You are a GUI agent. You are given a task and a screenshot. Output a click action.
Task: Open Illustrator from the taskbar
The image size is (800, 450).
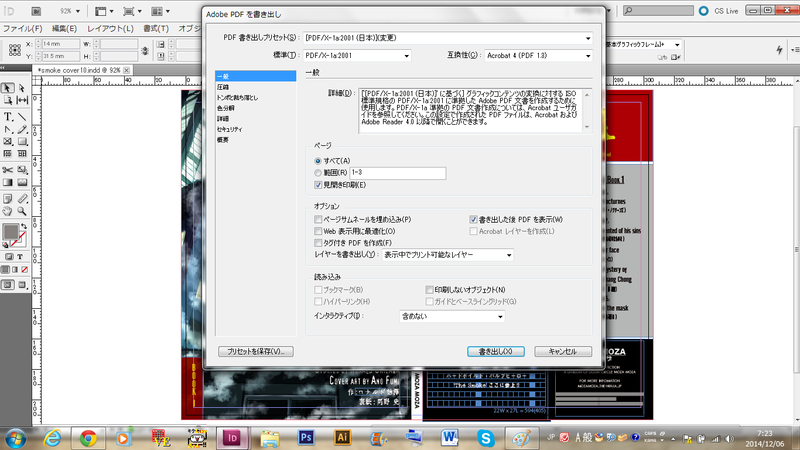pyautogui.click(x=342, y=438)
